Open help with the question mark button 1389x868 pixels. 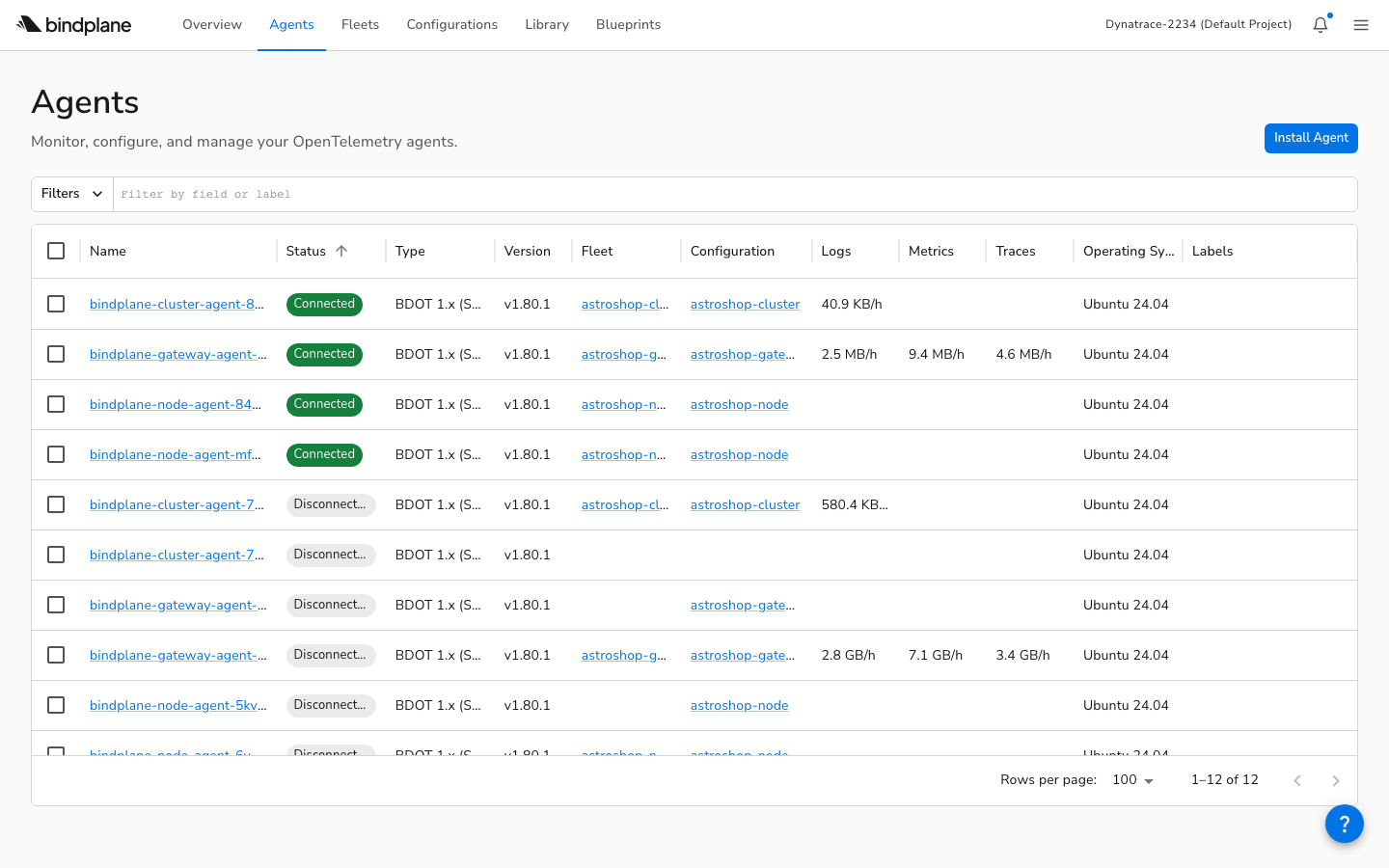click(x=1345, y=824)
